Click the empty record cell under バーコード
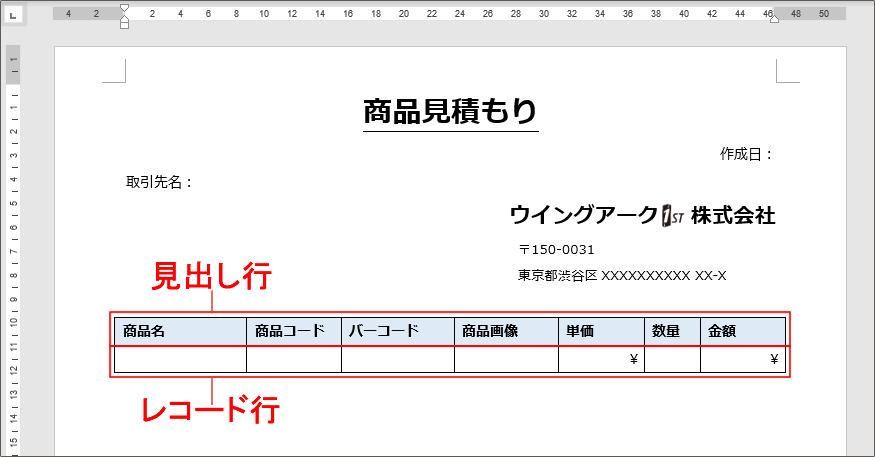 pyautogui.click(x=398, y=359)
